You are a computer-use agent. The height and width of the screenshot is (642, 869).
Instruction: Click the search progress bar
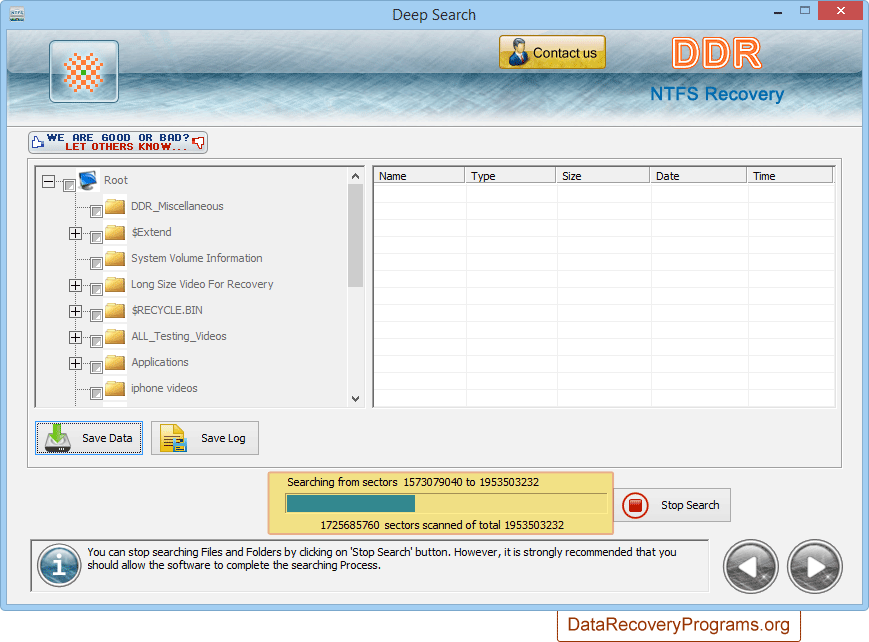[x=446, y=503]
